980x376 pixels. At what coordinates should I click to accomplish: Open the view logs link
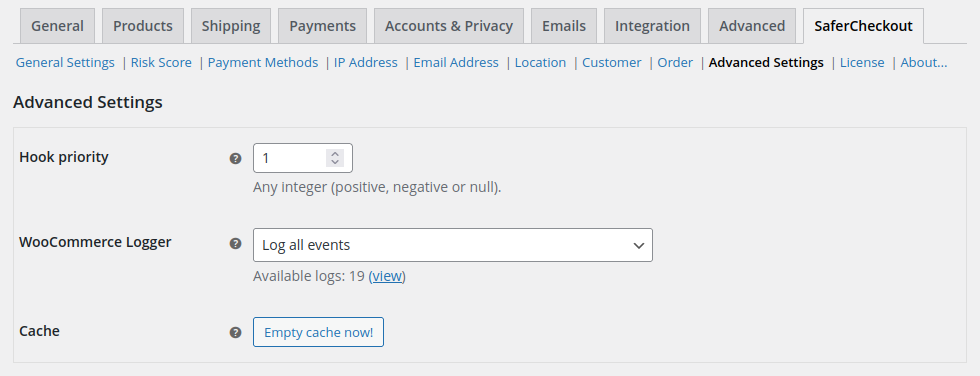coord(387,276)
